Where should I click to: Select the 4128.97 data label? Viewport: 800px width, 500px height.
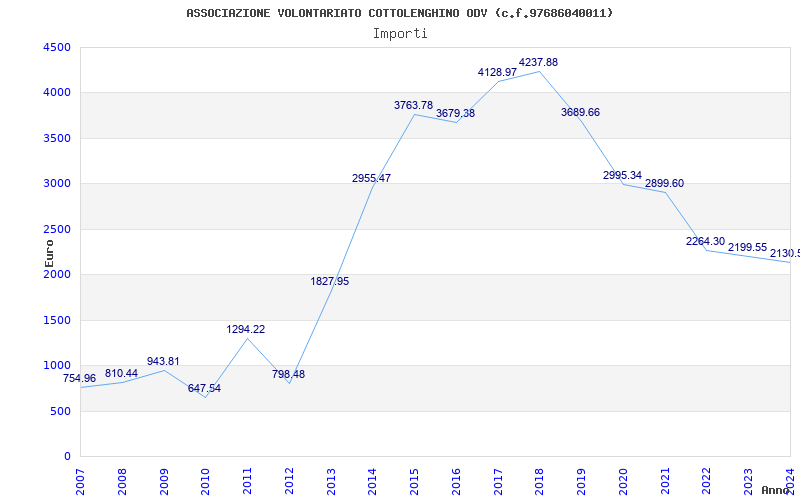pyautogui.click(x=497, y=72)
